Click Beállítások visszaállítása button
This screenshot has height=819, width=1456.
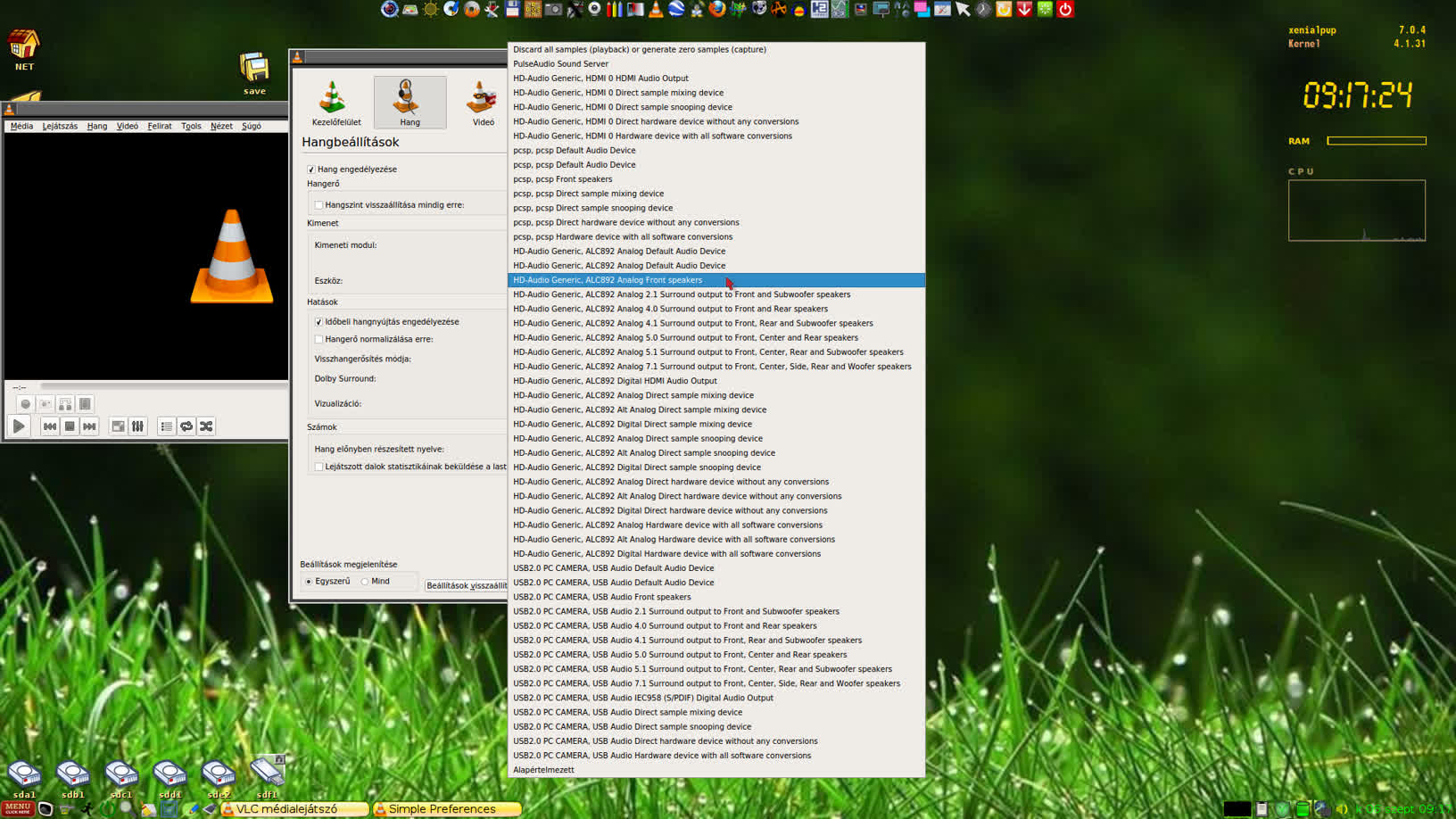[x=466, y=585]
